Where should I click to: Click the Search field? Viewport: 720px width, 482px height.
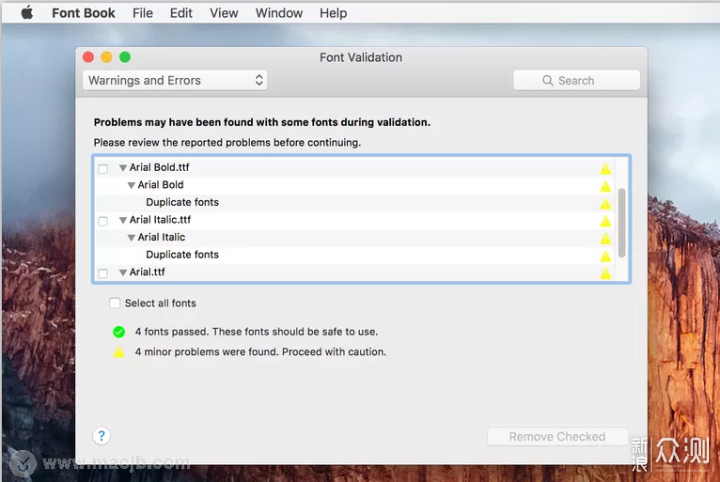(576, 80)
